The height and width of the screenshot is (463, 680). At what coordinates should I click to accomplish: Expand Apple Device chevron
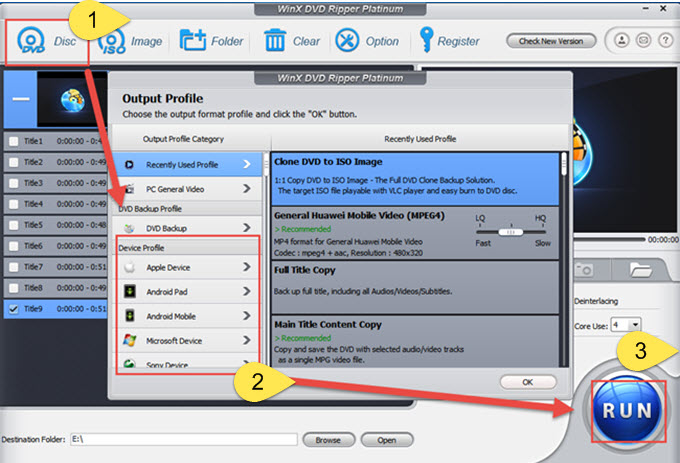[247, 267]
